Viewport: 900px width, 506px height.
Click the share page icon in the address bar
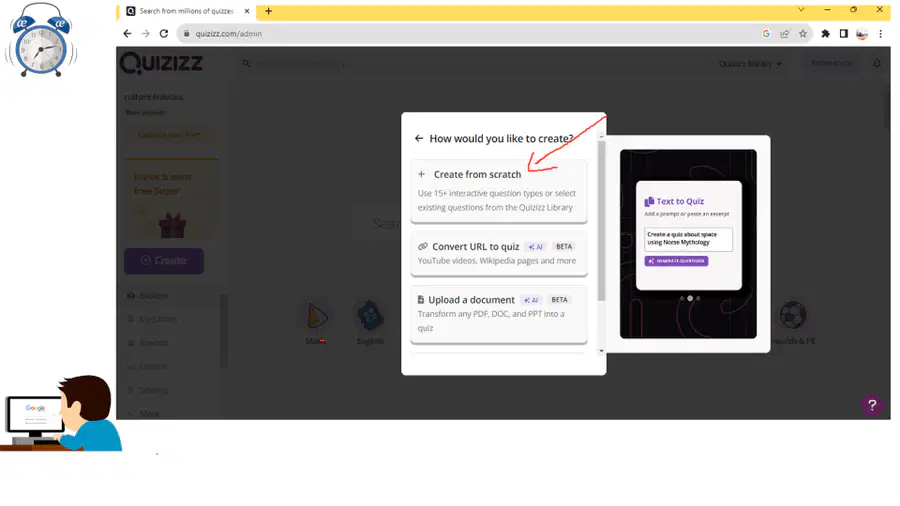tap(785, 34)
